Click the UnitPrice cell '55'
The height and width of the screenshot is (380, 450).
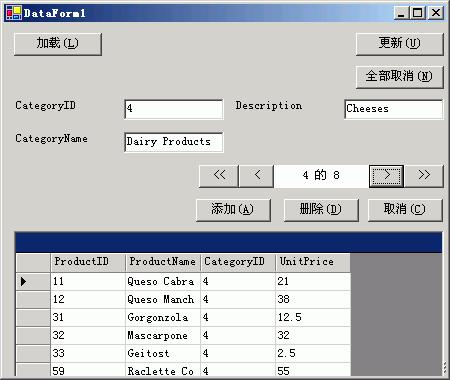(313, 370)
